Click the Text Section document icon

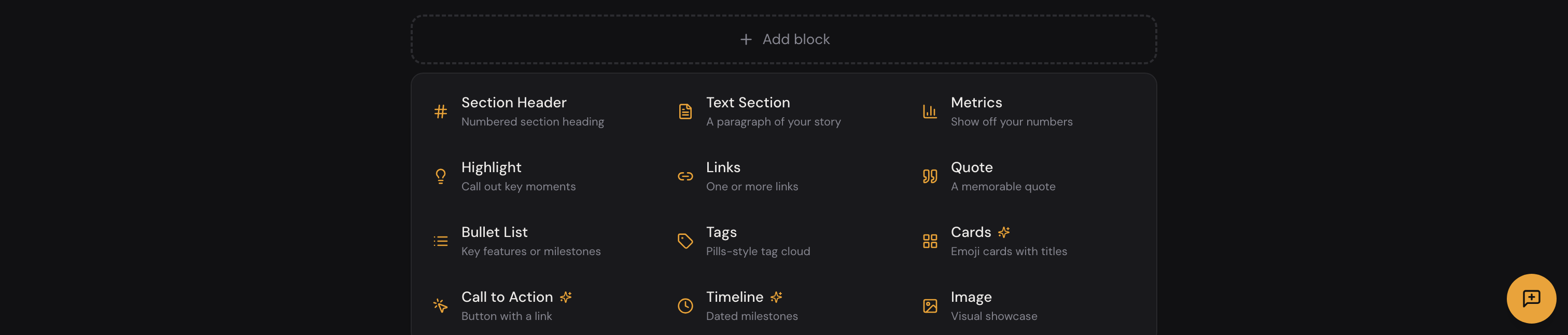(x=685, y=111)
